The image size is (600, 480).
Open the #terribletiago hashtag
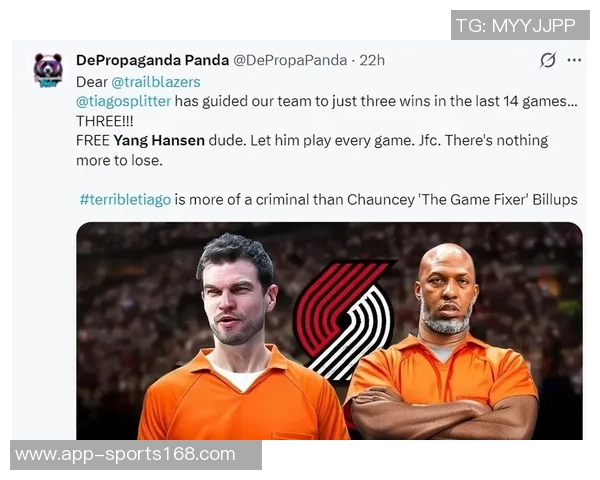point(125,200)
